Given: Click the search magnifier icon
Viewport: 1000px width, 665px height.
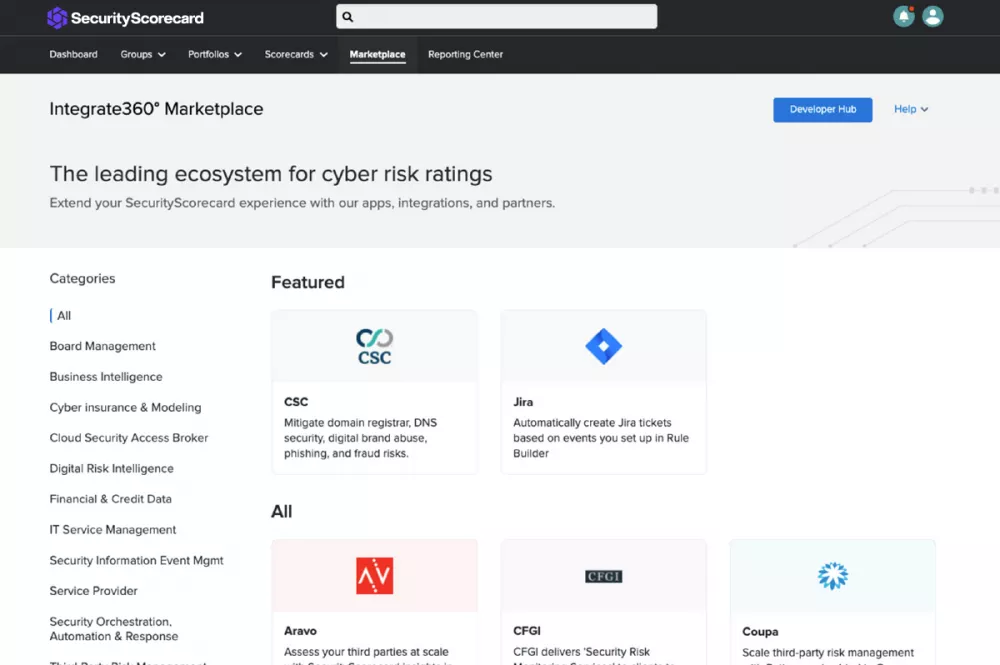Looking at the screenshot, I should tap(348, 17).
